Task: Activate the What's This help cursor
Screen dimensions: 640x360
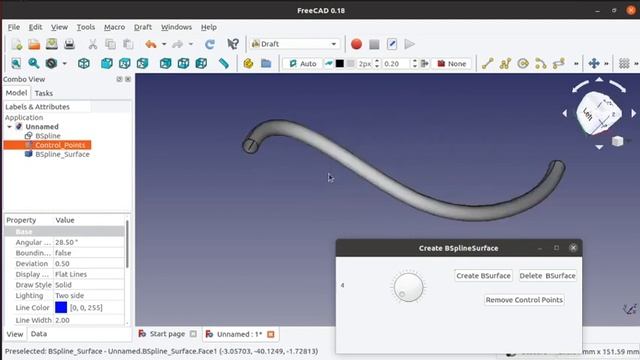Action: pyautogui.click(x=233, y=44)
